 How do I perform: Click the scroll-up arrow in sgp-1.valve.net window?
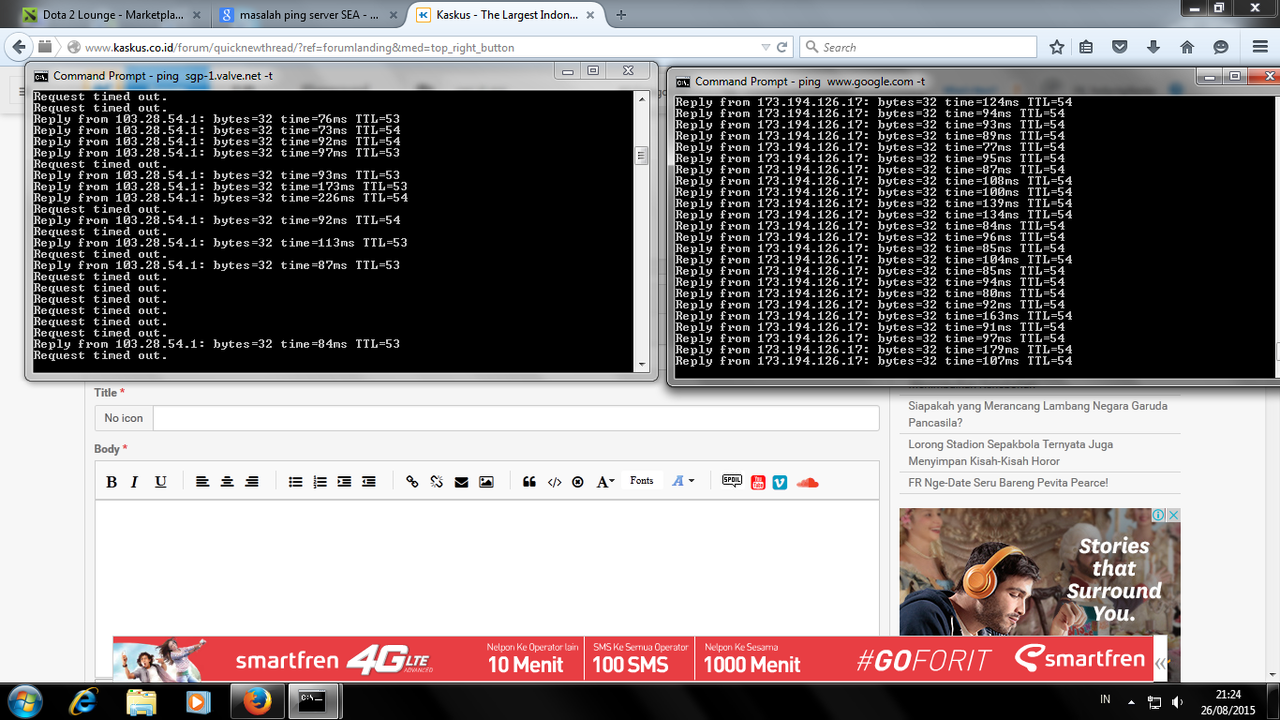tap(643, 98)
